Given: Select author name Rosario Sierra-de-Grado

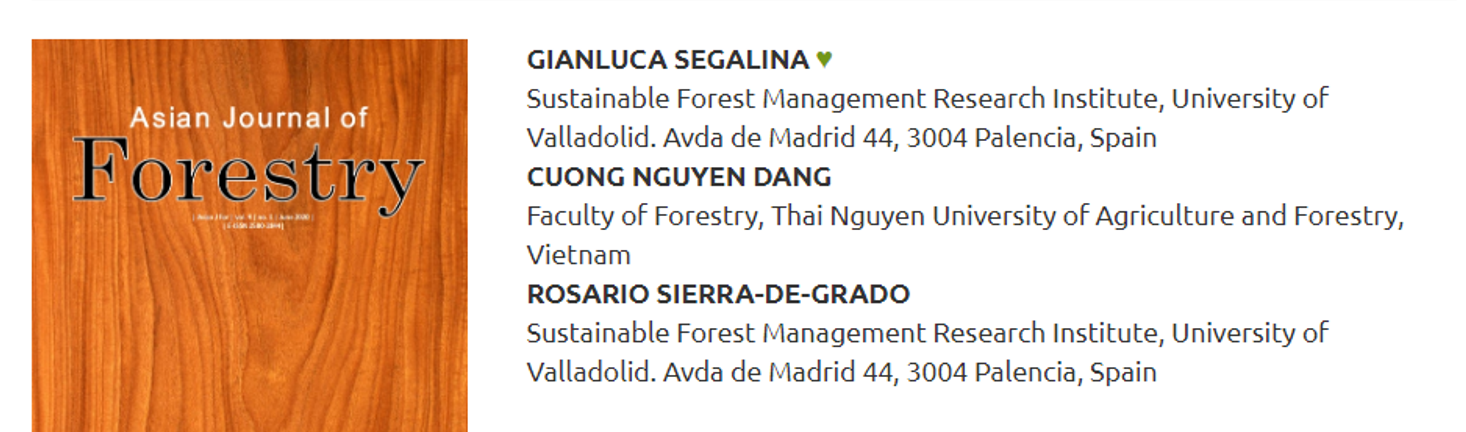Looking at the screenshot, I should [x=718, y=294].
